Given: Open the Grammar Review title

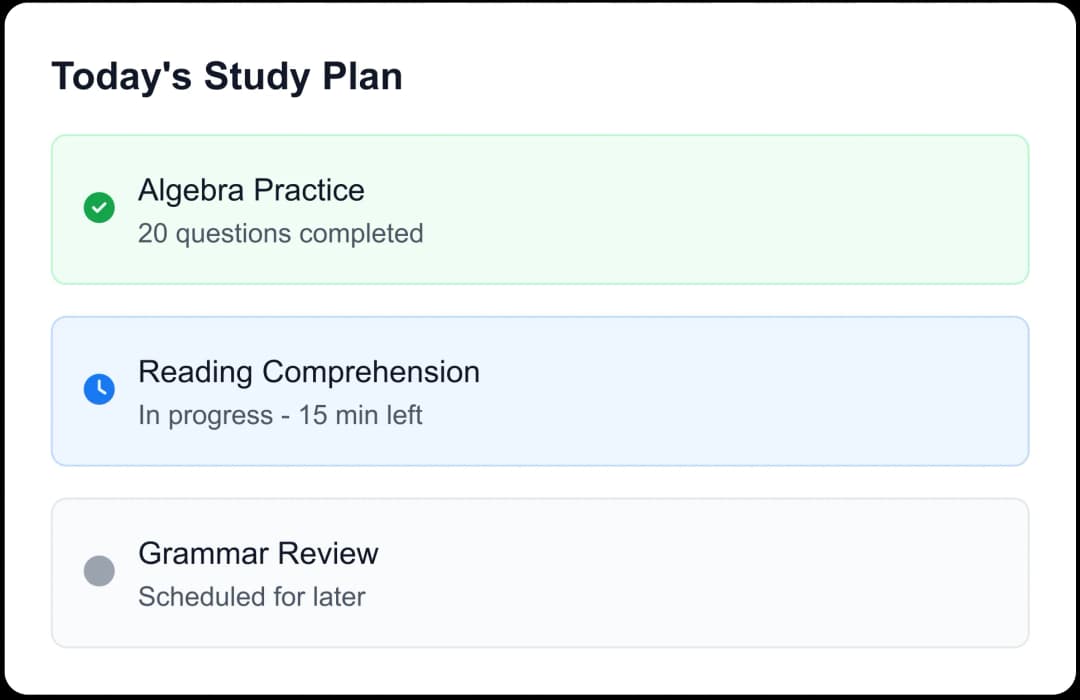Looking at the screenshot, I should 258,553.
